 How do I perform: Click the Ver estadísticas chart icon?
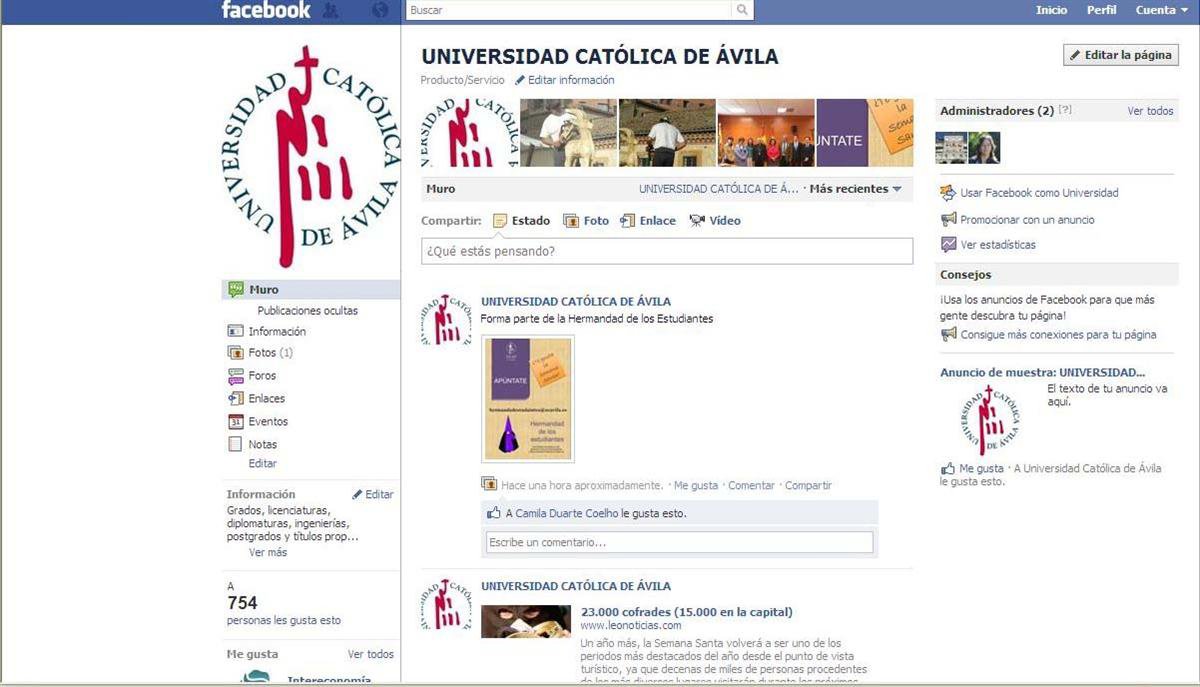coord(949,245)
